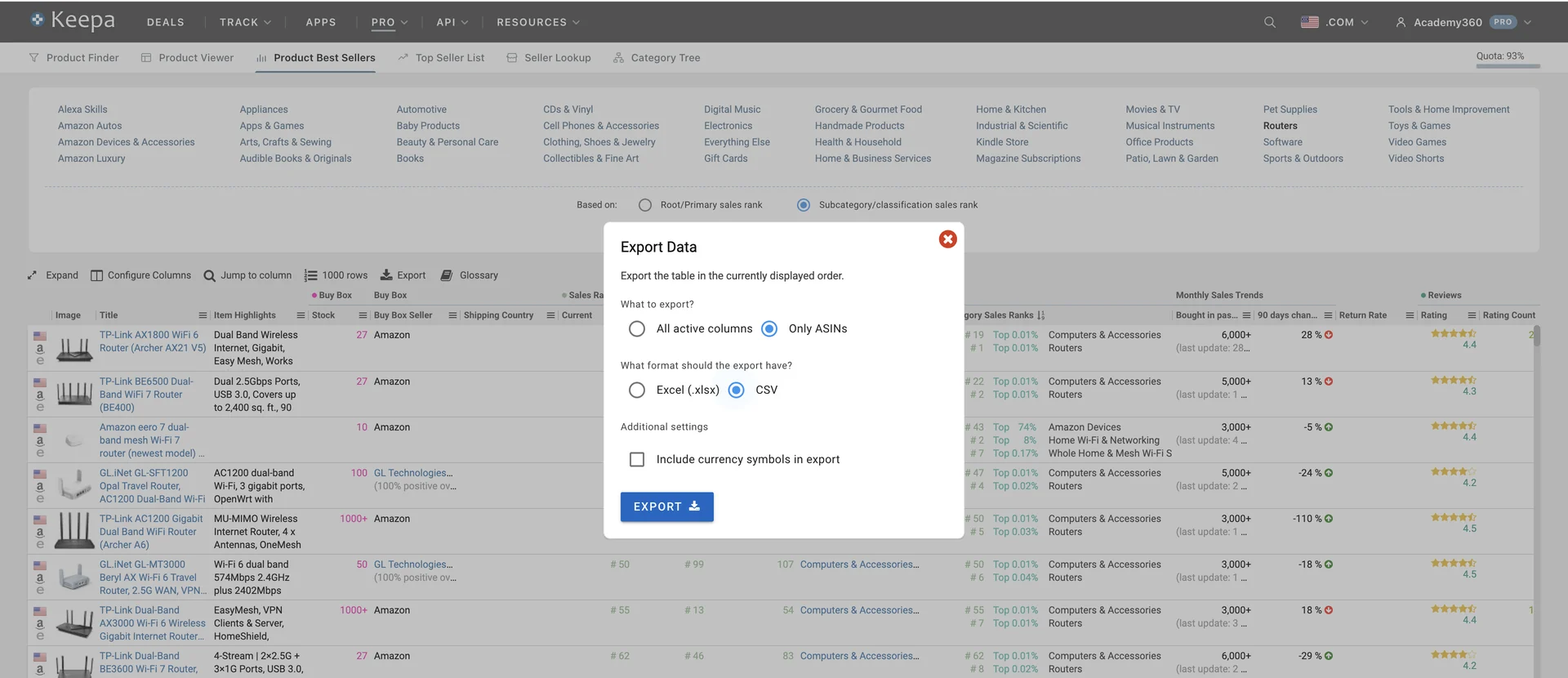Switch to Product Finder tab

[x=73, y=58]
